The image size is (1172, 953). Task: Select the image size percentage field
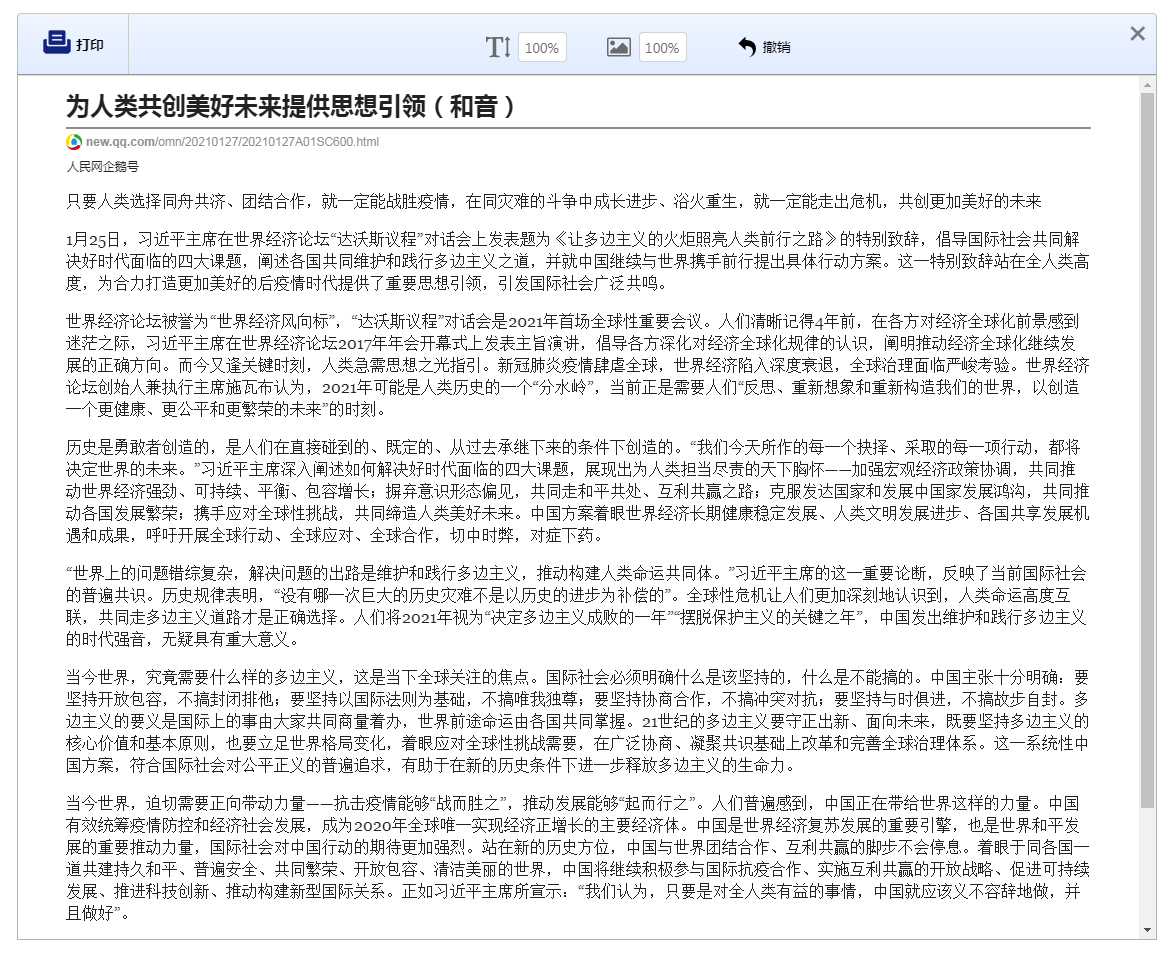pos(661,48)
